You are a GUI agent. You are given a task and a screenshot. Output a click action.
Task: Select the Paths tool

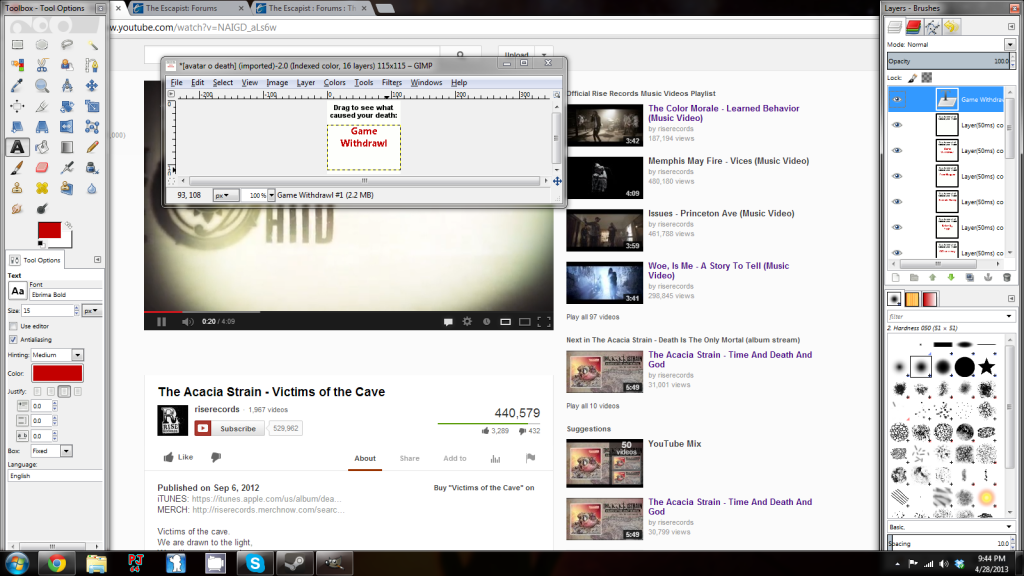[x=92, y=65]
